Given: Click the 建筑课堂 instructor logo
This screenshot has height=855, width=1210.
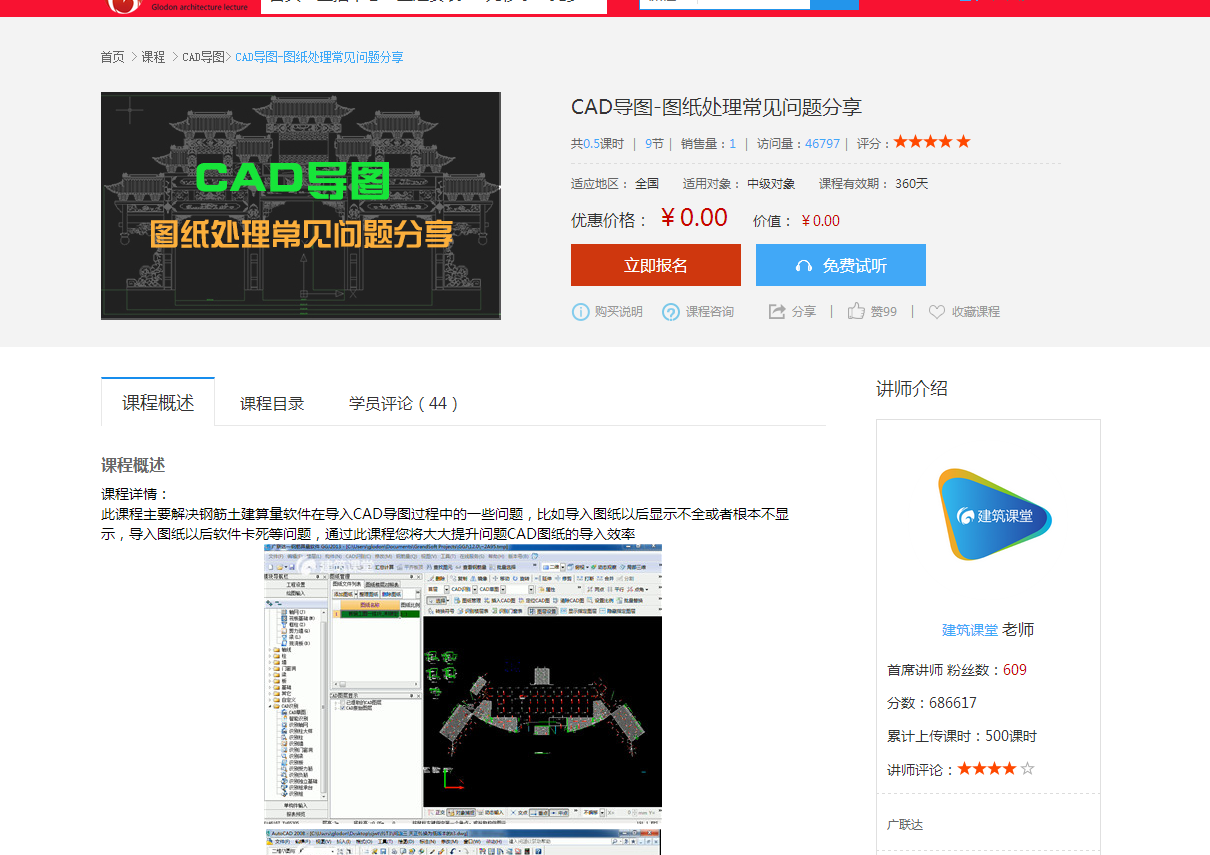Looking at the screenshot, I should (994, 515).
